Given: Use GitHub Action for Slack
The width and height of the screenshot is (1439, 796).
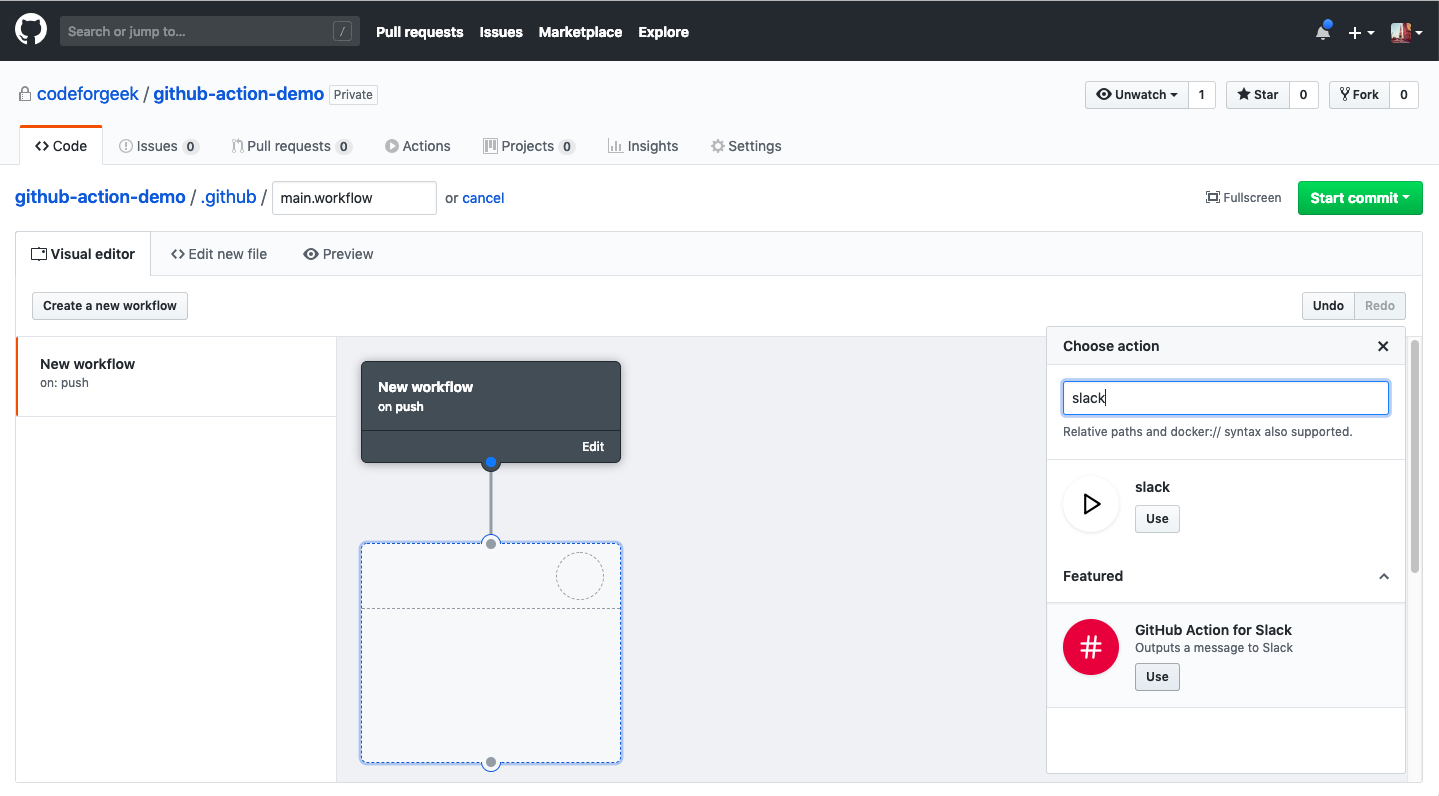Looking at the screenshot, I should (x=1157, y=677).
